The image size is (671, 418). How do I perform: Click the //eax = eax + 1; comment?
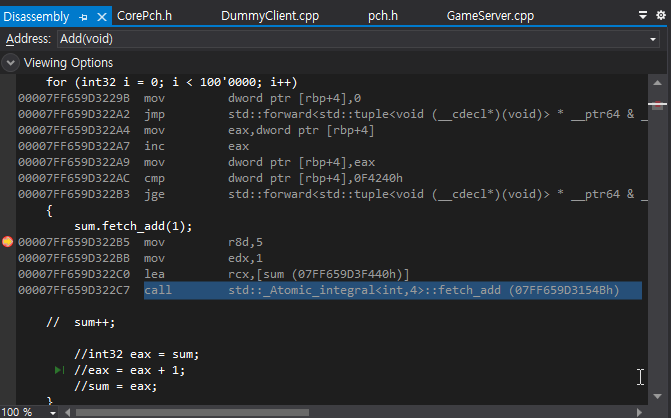pos(130,371)
